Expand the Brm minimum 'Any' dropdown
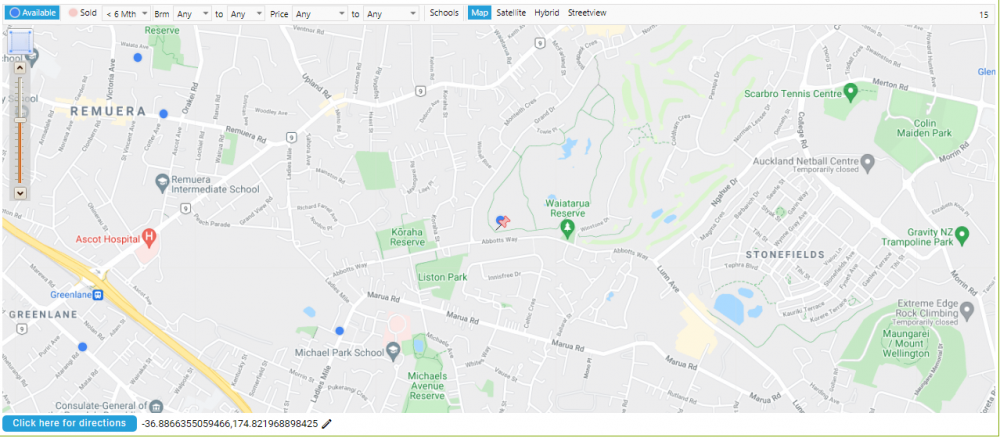 [193, 13]
